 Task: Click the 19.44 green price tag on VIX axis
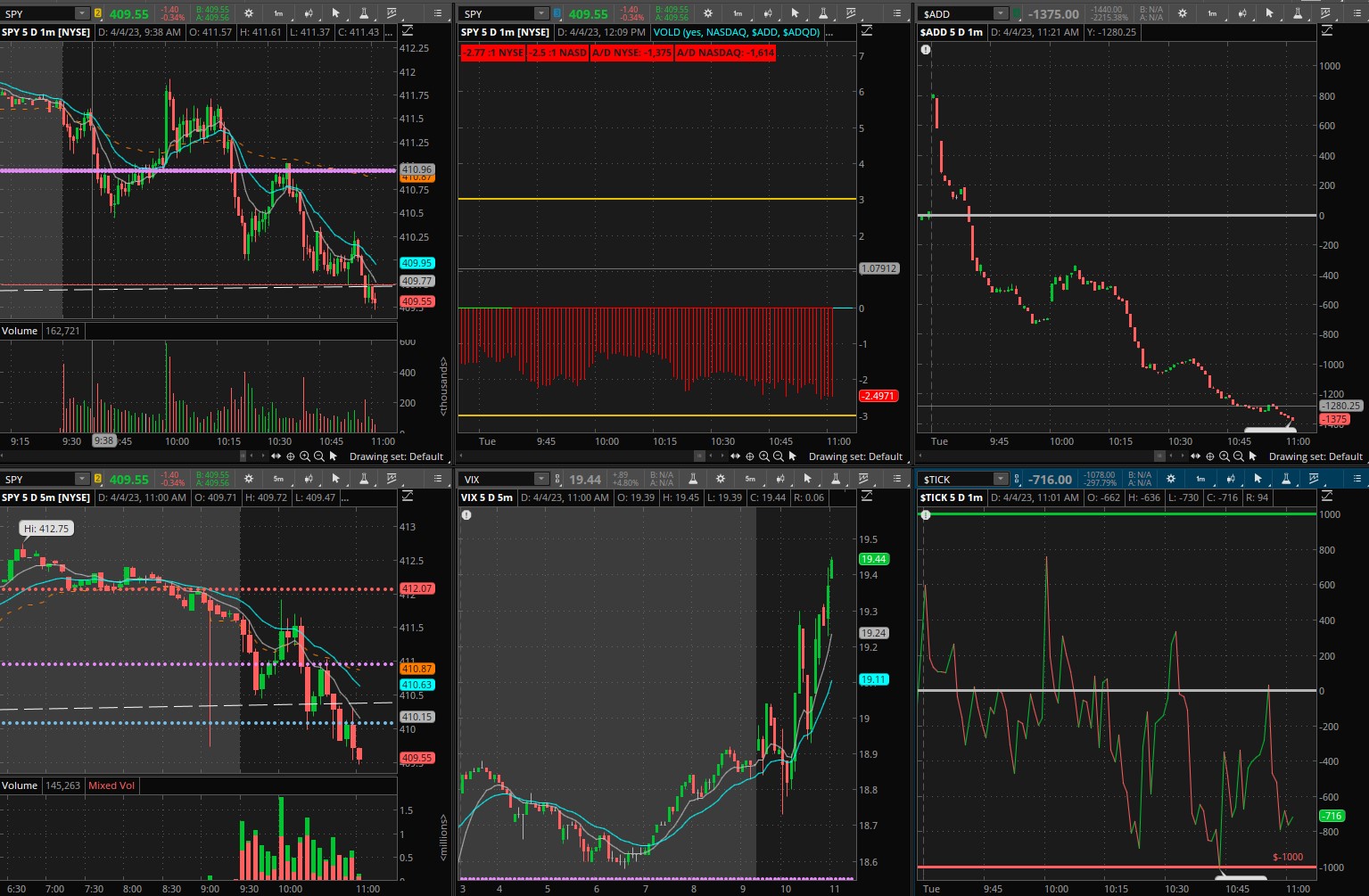pos(873,559)
